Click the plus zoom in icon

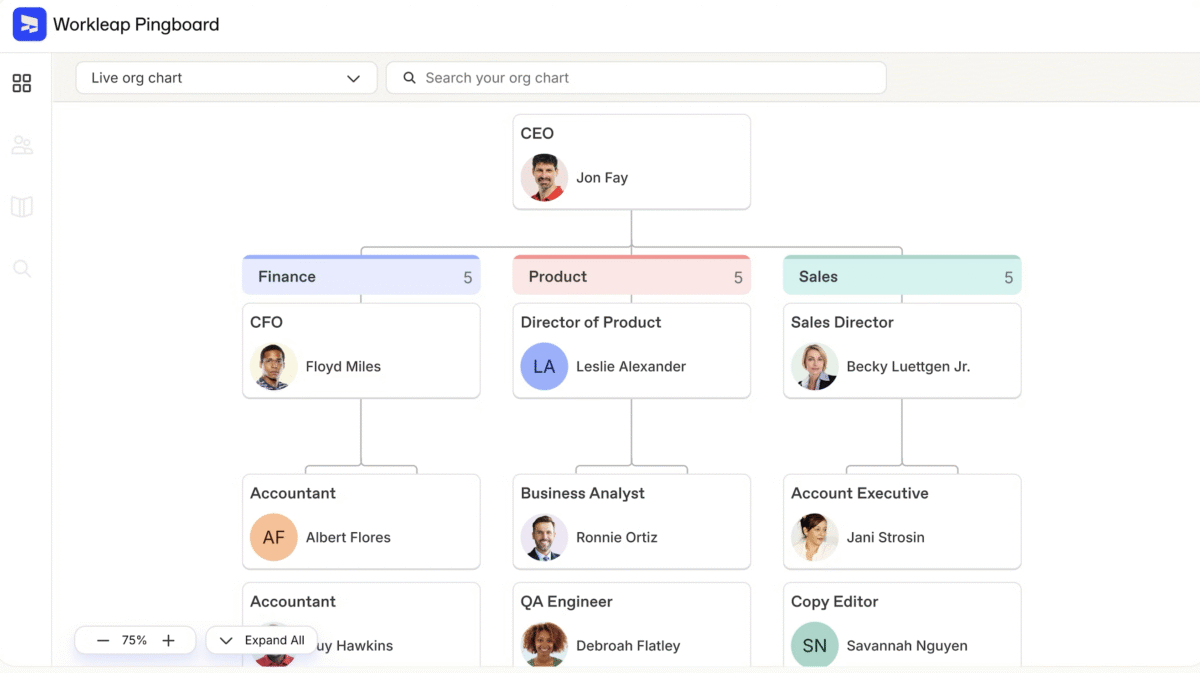point(168,640)
